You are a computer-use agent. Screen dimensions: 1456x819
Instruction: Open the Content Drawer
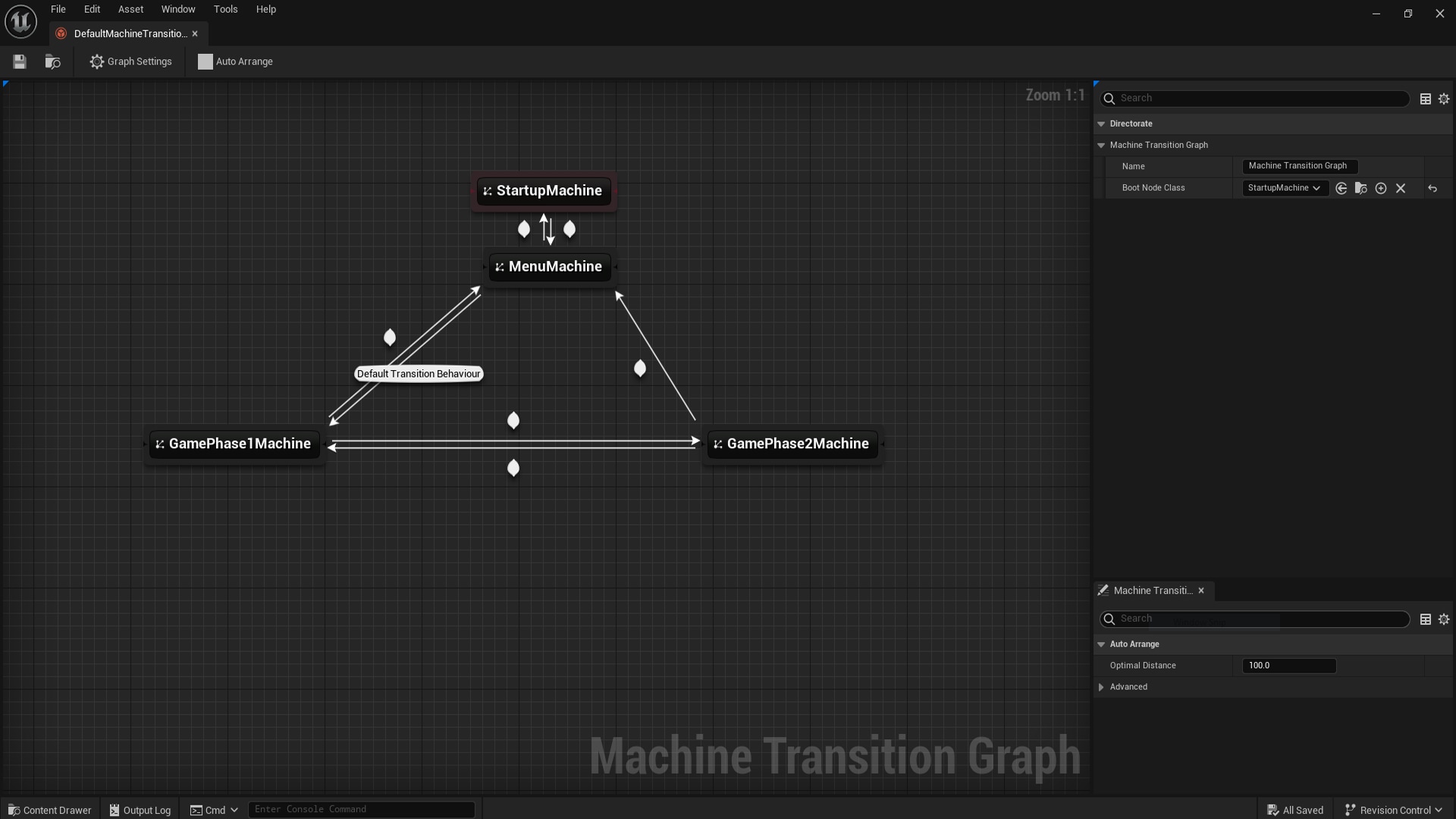pyautogui.click(x=49, y=809)
